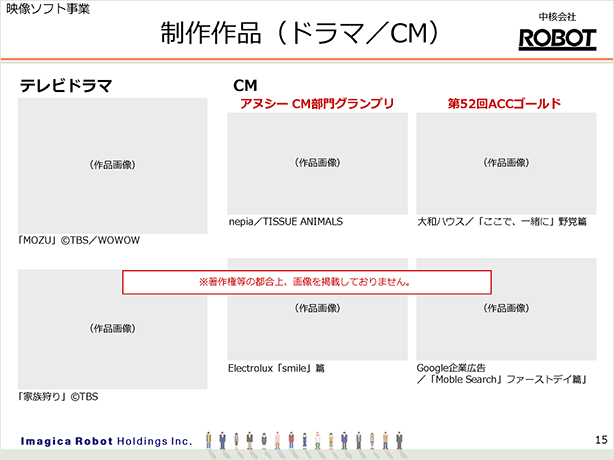This screenshot has height=460, width=614.
Task: Click the 中核会社 label above logo
Action: click(x=557, y=17)
